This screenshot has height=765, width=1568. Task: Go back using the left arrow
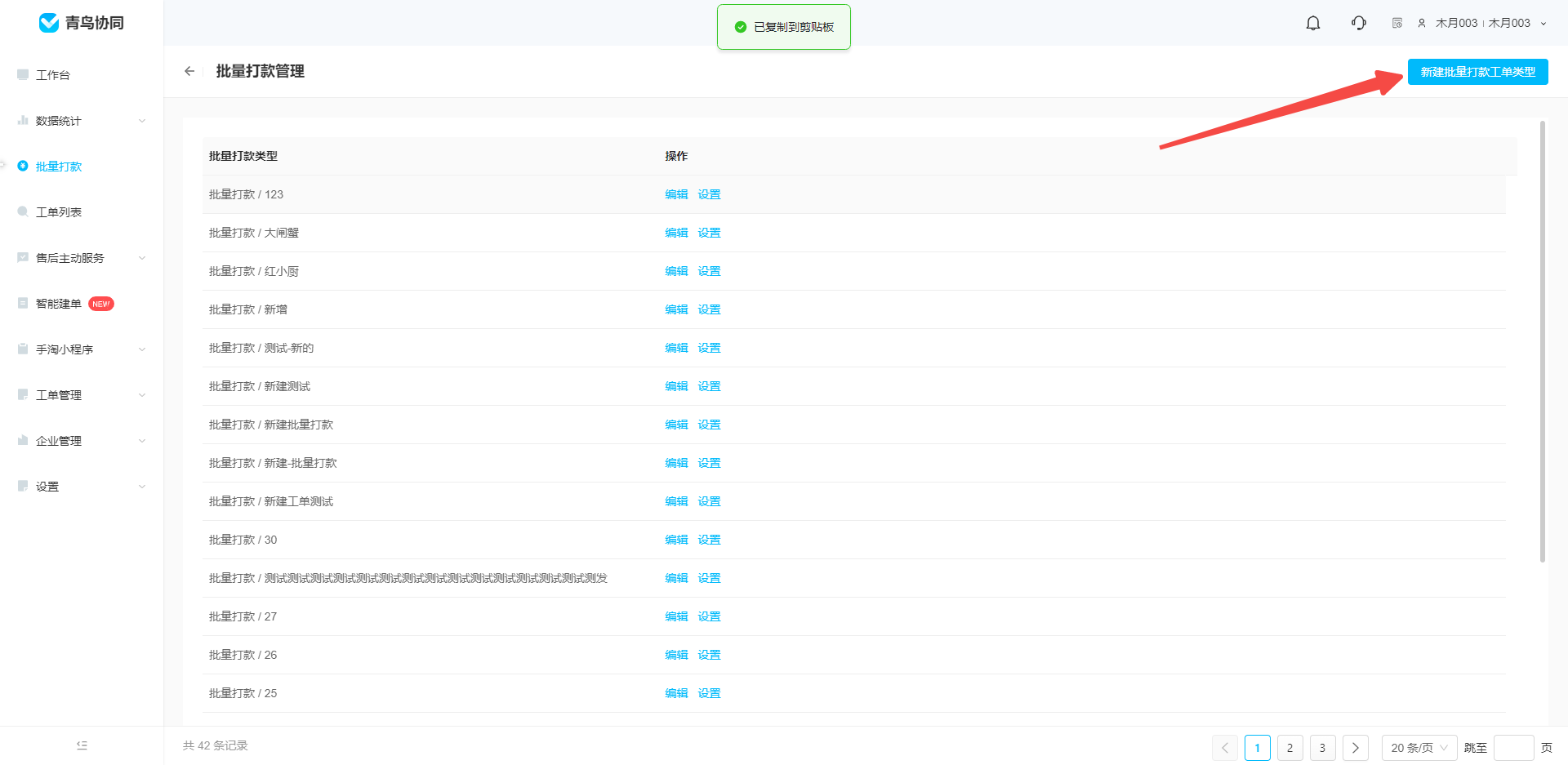pos(189,71)
